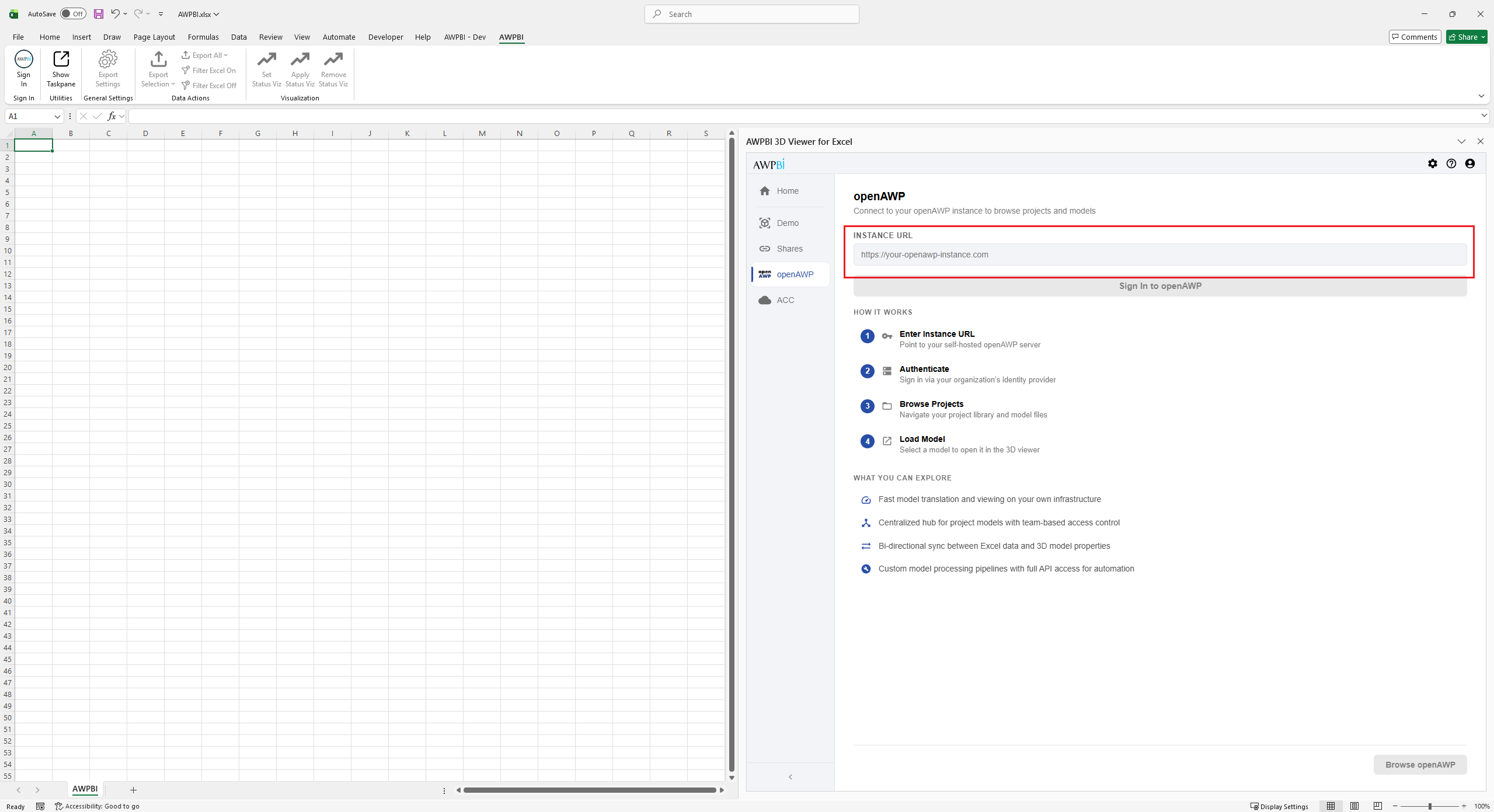Open the AWPBI - Dev ribbon tab
Viewport: 1494px width, 812px height.
click(x=465, y=37)
